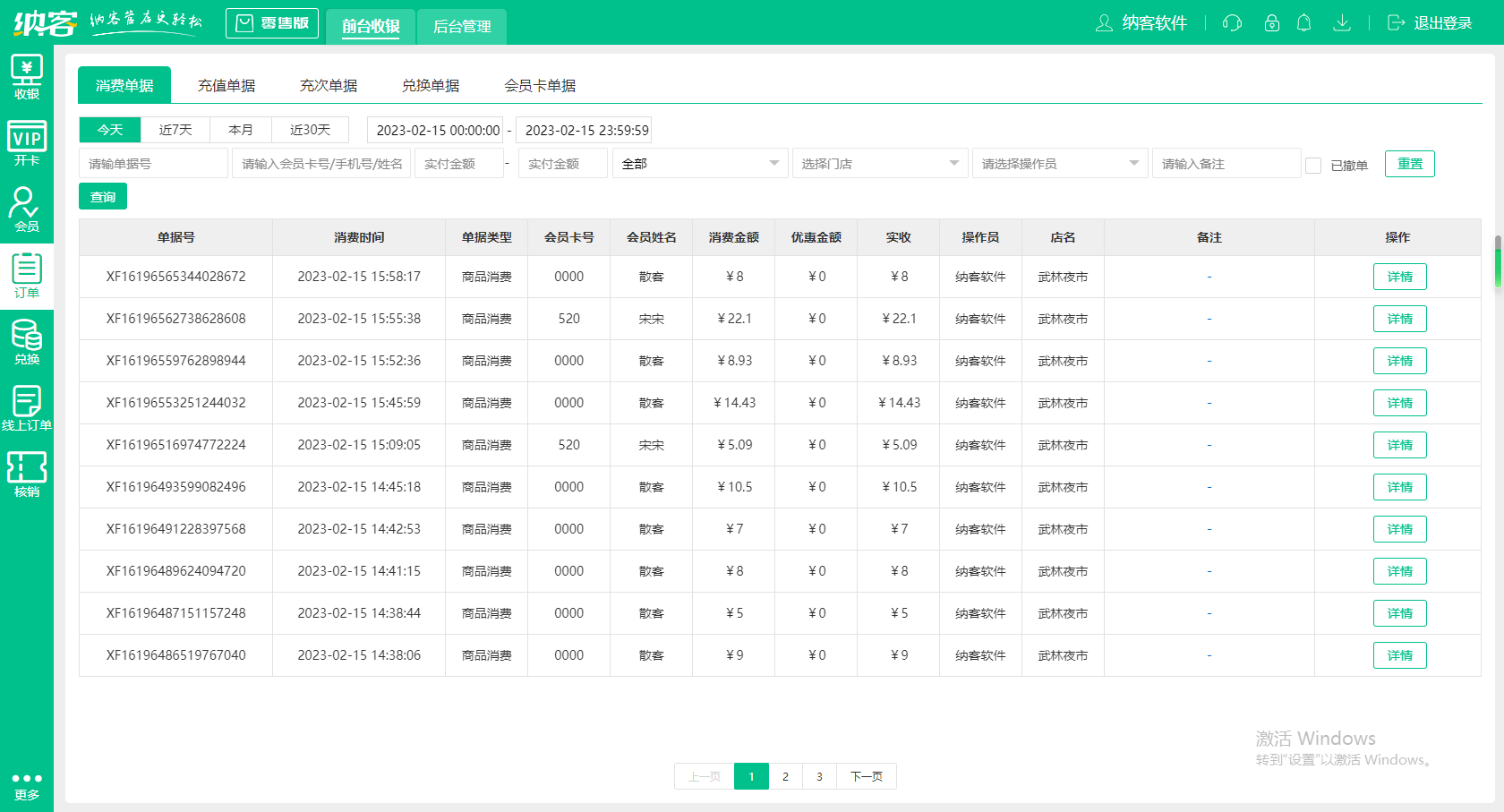Image resolution: width=1504 pixels, height=812 pixels.
Task: Open the 选择门店 store dropdown
Action: click(879, 164)
